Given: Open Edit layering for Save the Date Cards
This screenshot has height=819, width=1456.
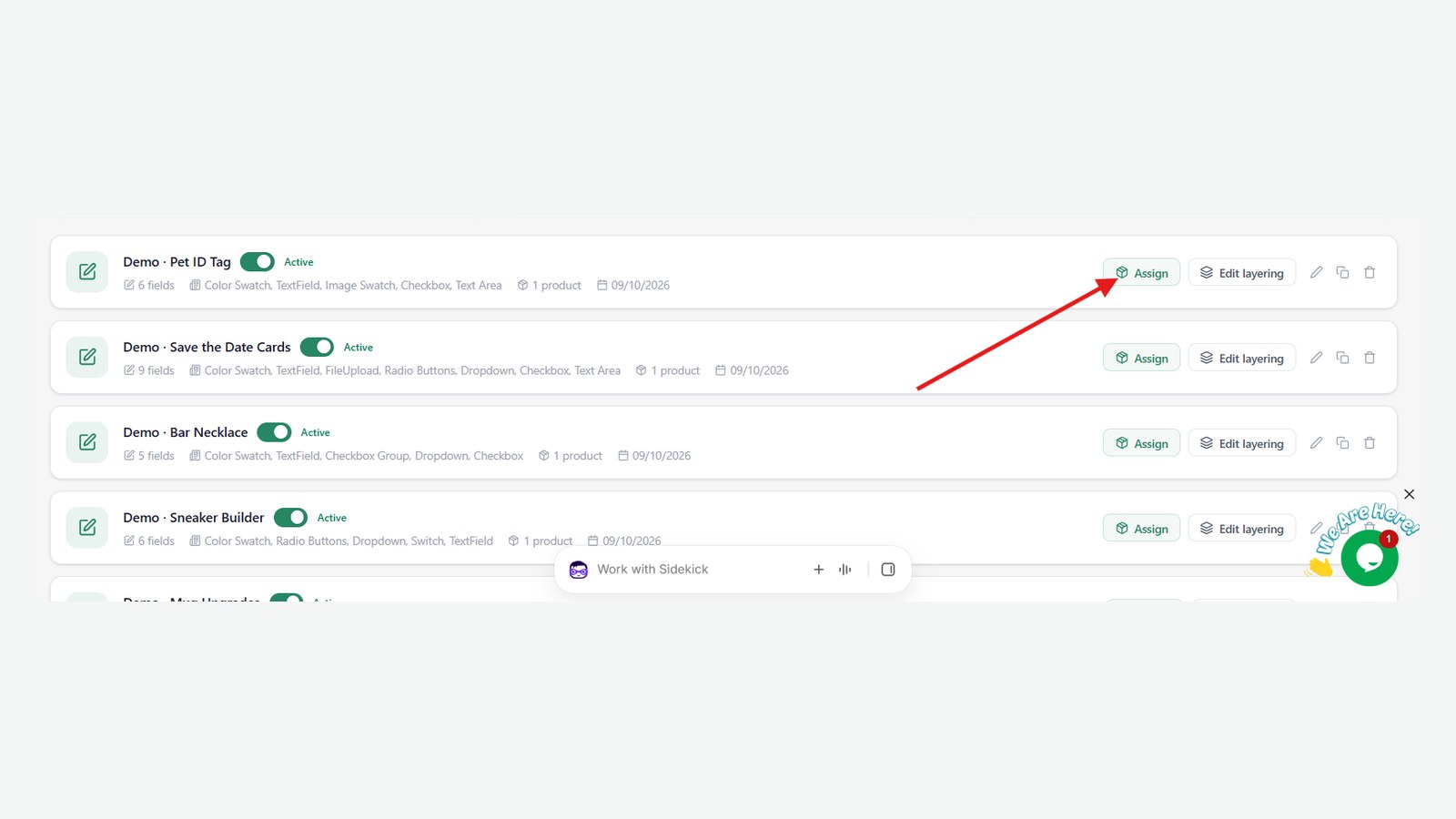Looking at the screenshot, I should coord(1242,358).
